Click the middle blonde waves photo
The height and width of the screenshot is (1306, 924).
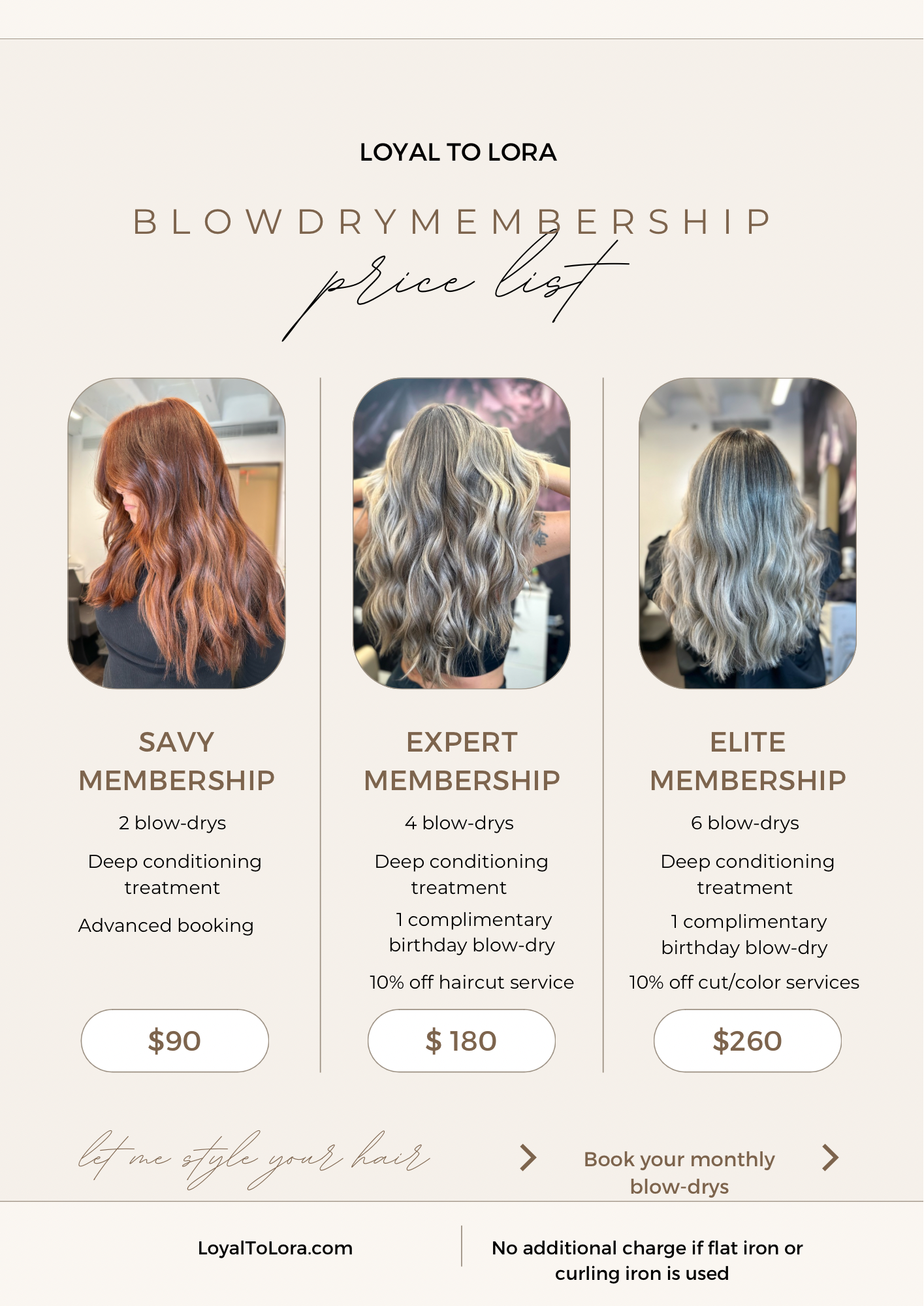[462, 533]
